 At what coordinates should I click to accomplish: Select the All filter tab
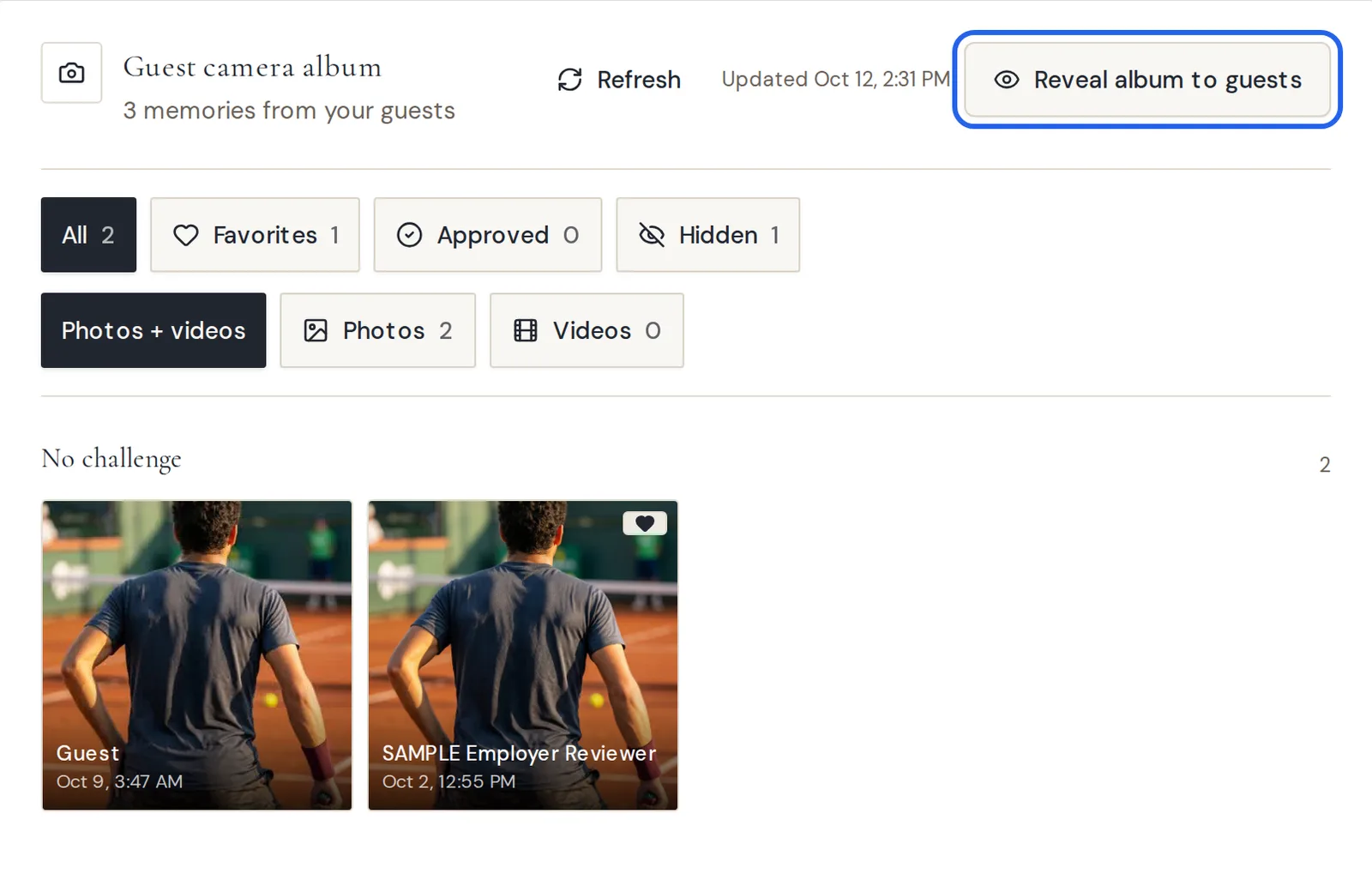tap(88, 235)
